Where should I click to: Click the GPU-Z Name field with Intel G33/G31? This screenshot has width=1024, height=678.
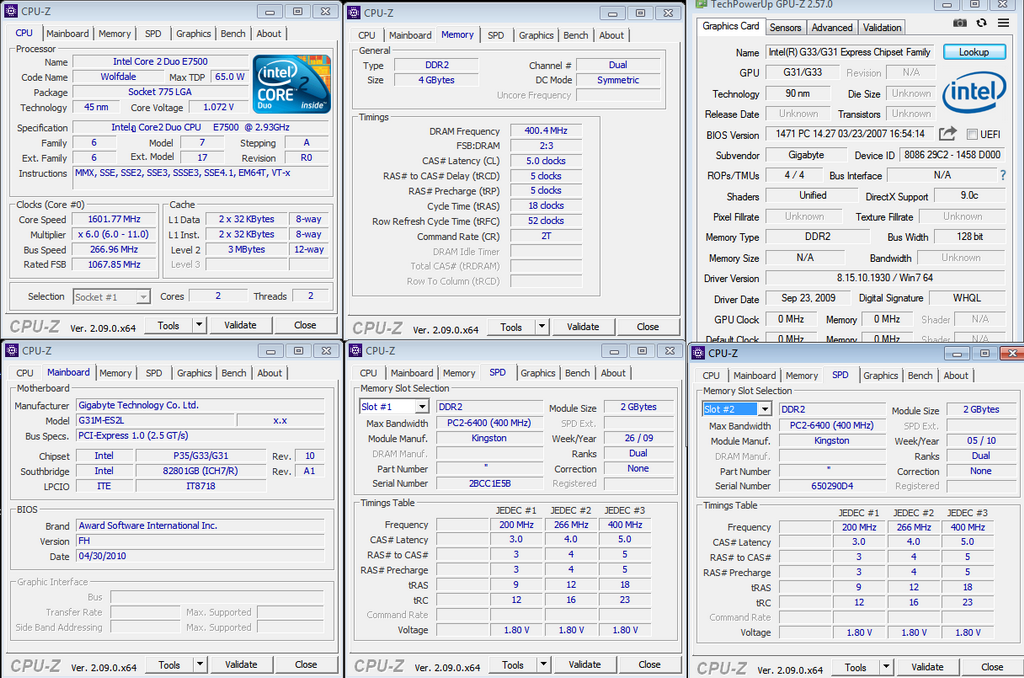(849, 52)
